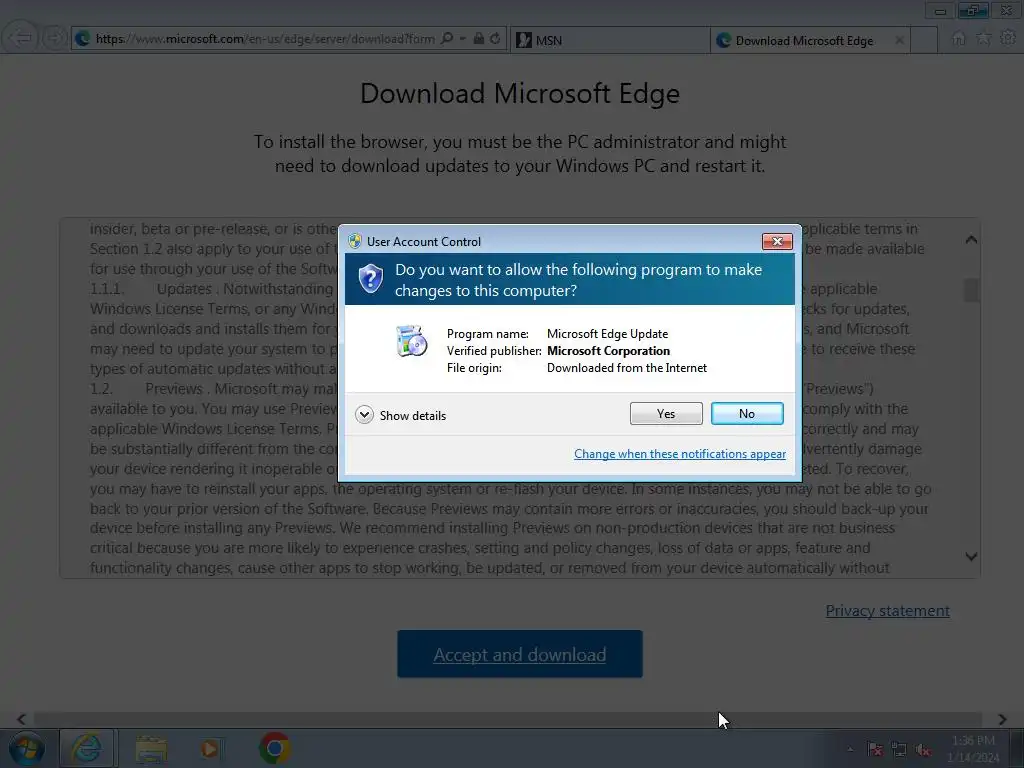Show hidden system tray icons arrow
The width and height of the screenshot is (1024, 768).
click(x=850, y=750)
